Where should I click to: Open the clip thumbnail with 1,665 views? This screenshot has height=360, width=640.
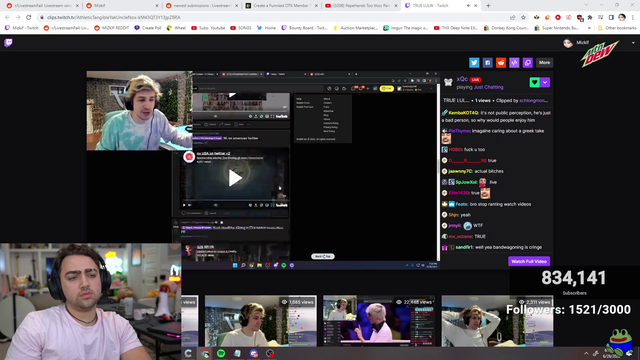(x=260, y=321)
